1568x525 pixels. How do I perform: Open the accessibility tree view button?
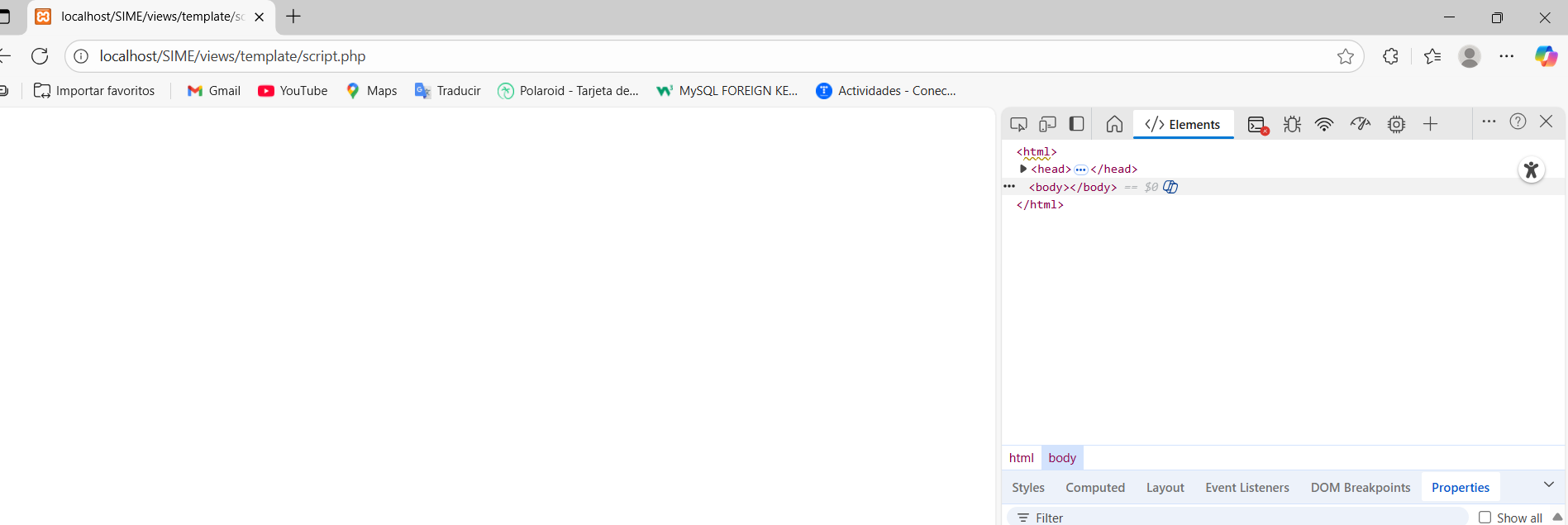(x=1531, y=170)
